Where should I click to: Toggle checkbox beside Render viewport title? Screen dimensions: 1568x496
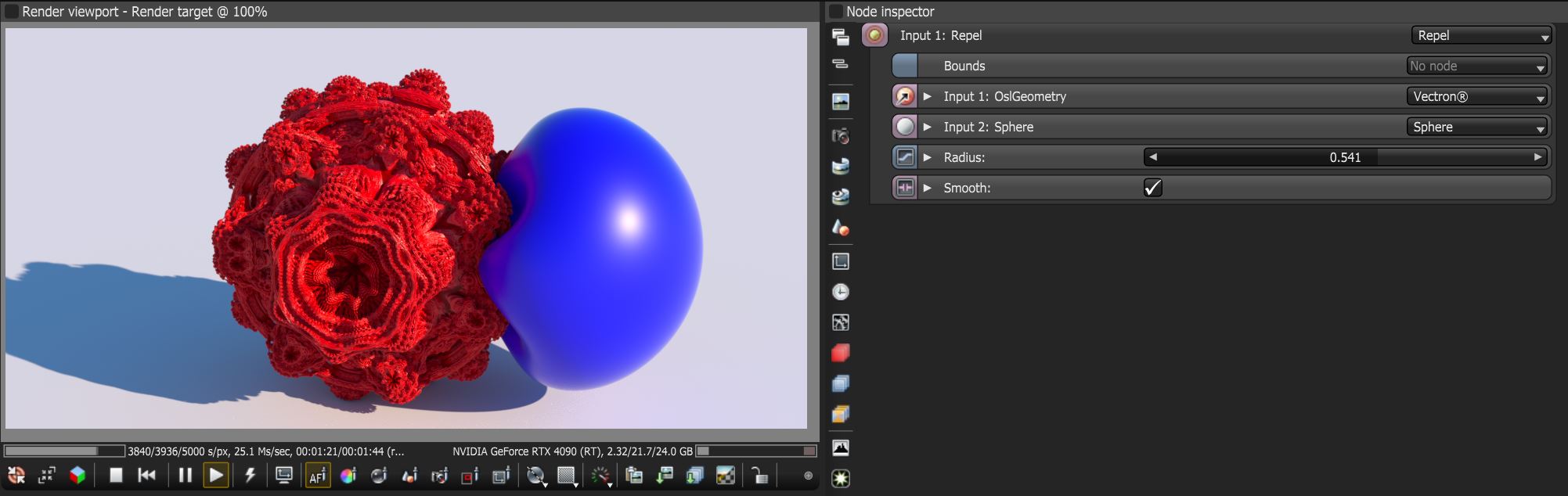pos(12,12)
